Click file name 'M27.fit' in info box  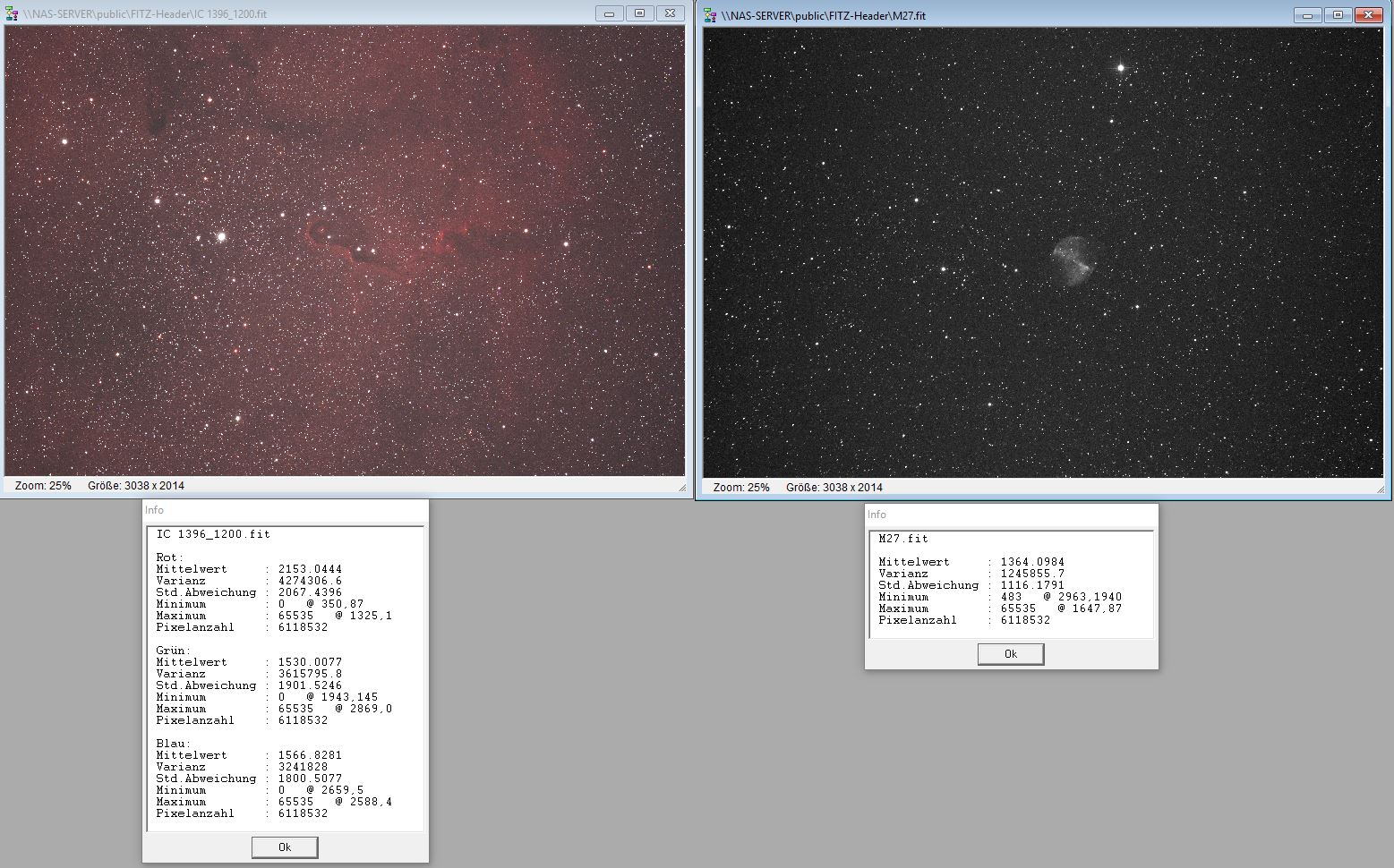903,539
